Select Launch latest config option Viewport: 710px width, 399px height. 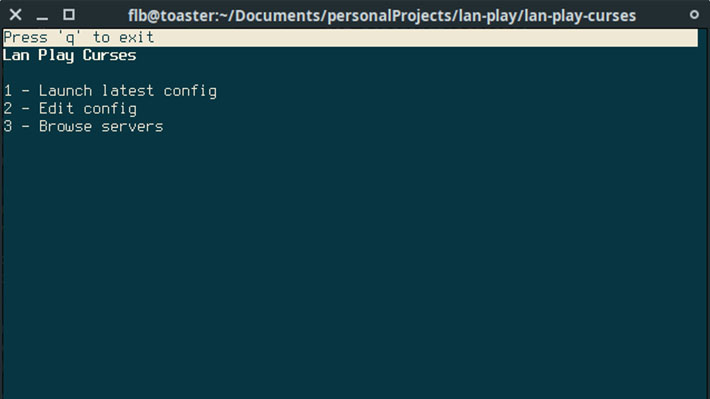[110, 91]
